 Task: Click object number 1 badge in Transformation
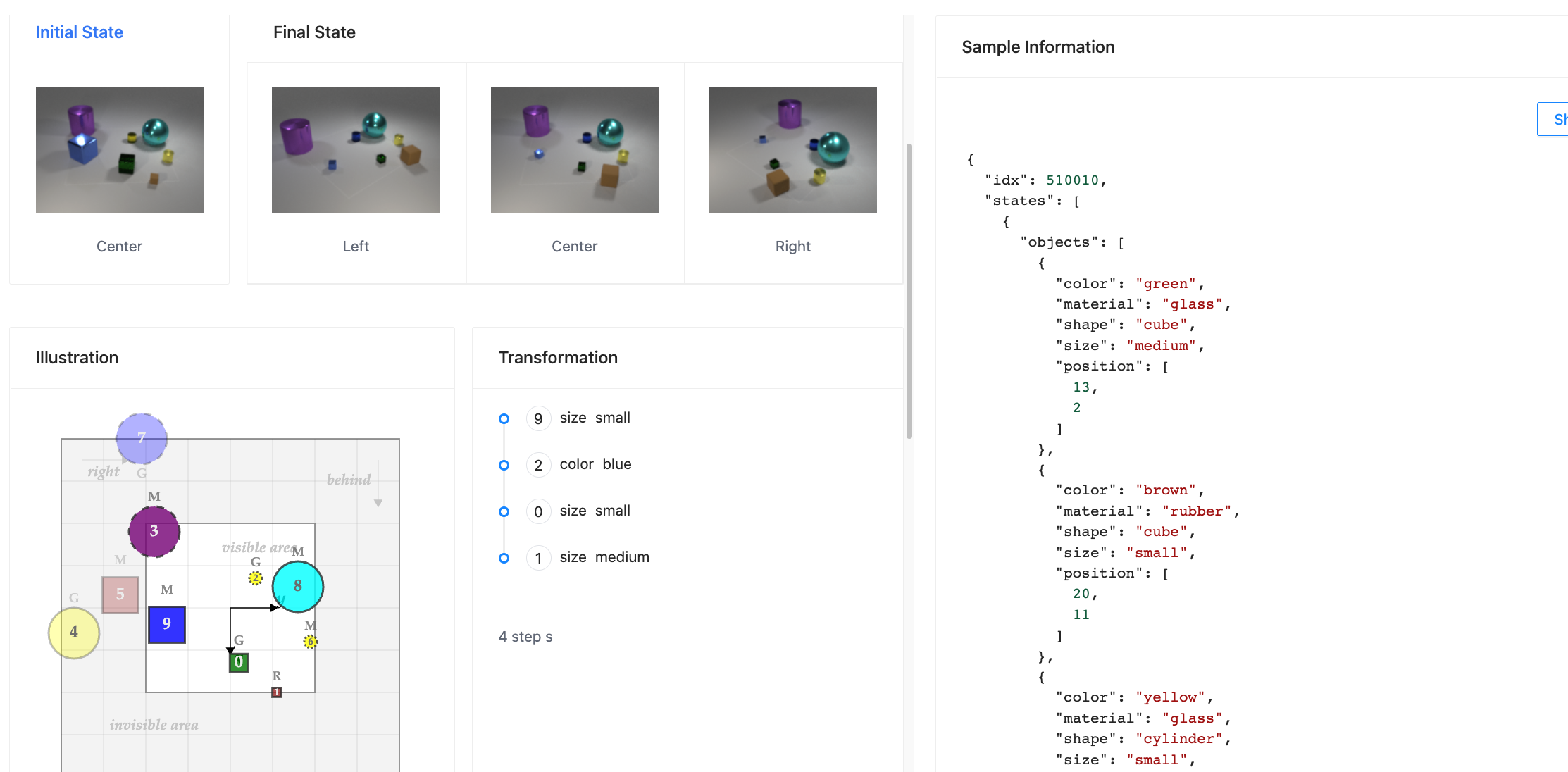click(x=538, y=558)
